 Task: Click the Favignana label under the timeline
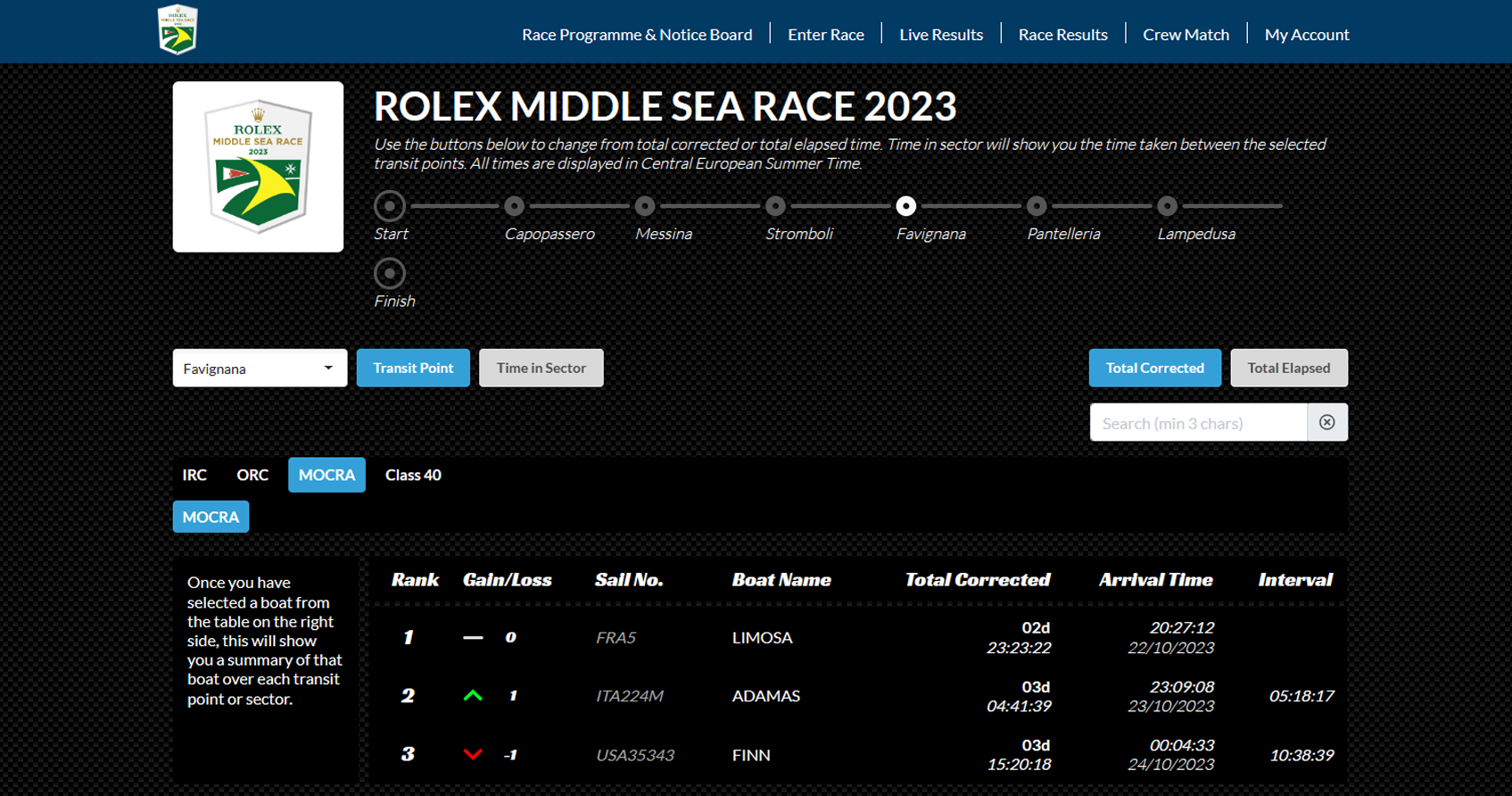coord(931,234)
